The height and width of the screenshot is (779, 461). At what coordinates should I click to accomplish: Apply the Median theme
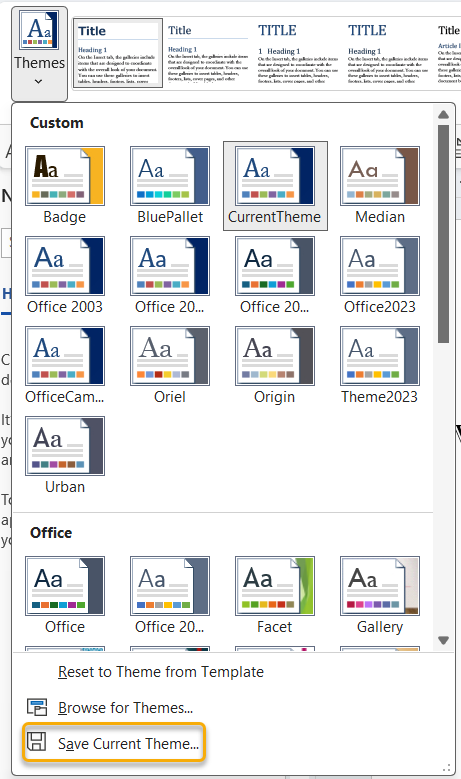point(380,186)
